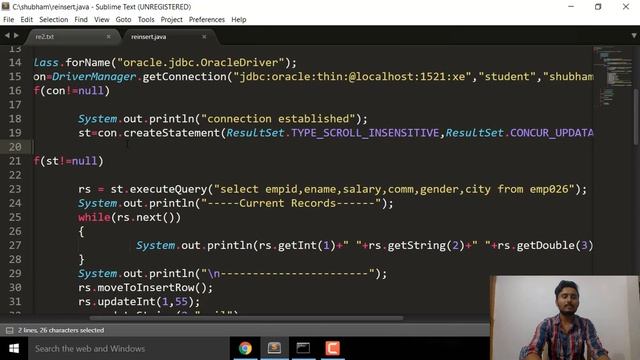
Task: Open the command prompt taskbar icon
Action: pos(303,348)
